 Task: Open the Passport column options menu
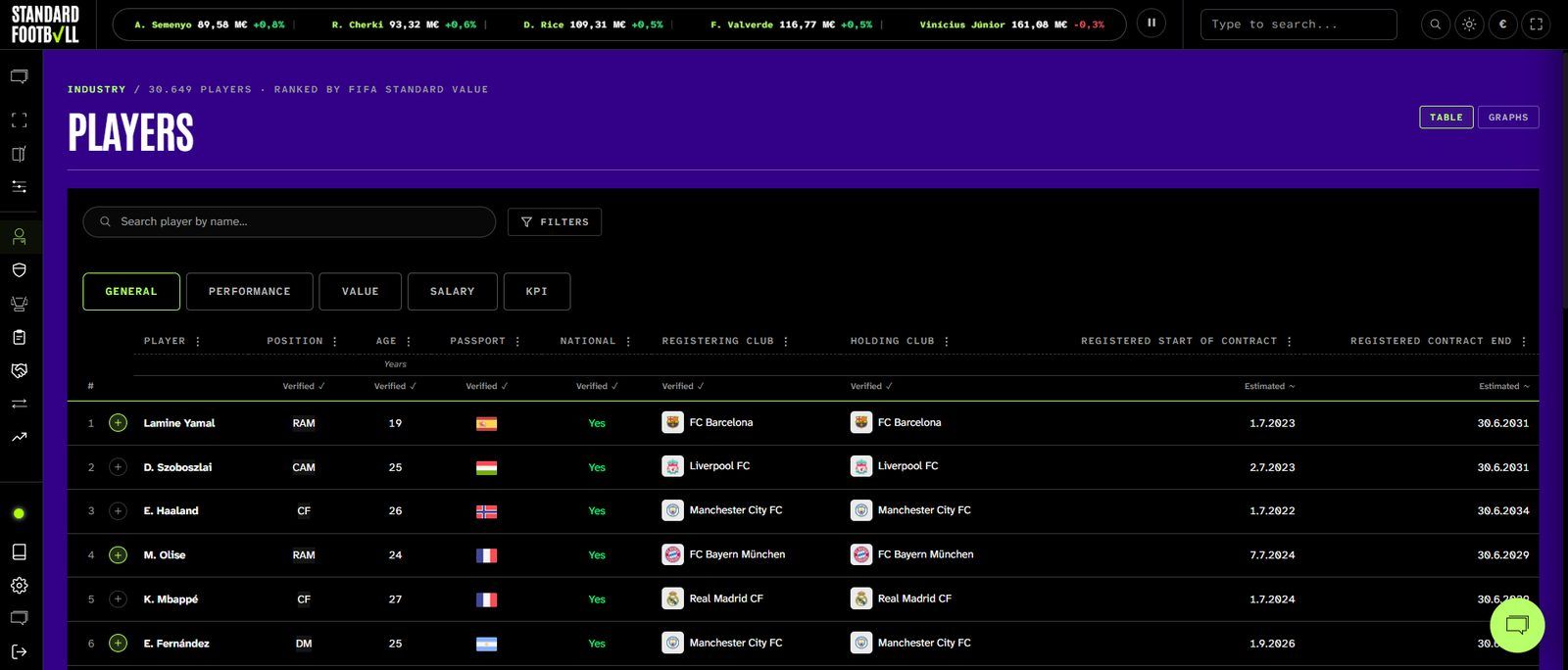[x=517, y=342]
